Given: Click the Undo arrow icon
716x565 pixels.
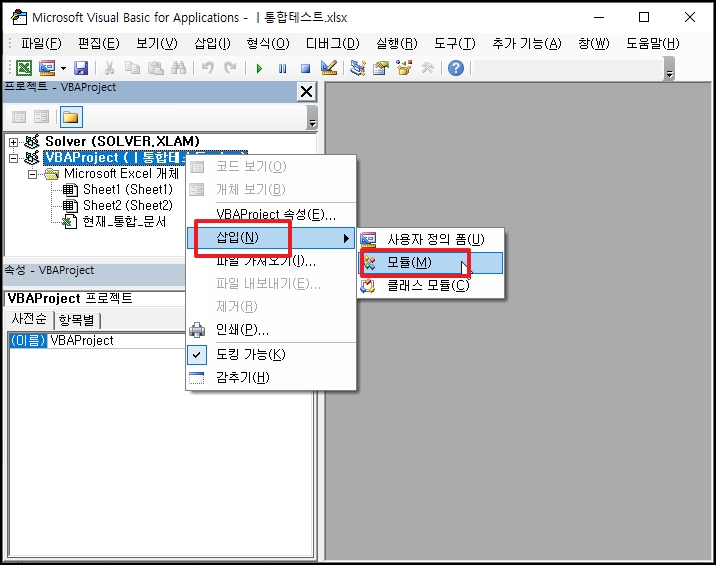Looking at the screenshot, I should (x=208, y=68).
